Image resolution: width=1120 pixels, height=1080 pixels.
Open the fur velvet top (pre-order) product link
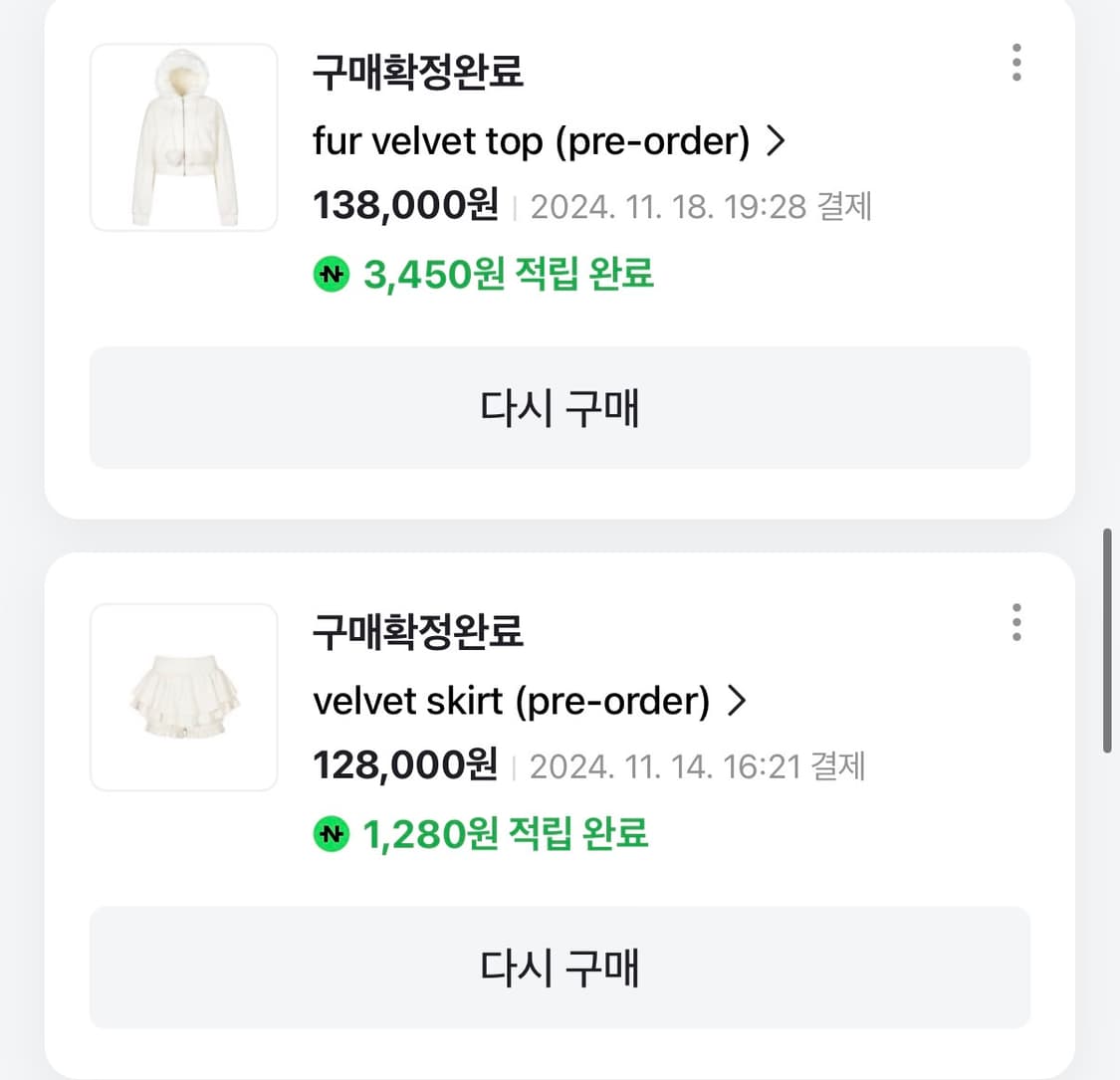click(528, 141)
